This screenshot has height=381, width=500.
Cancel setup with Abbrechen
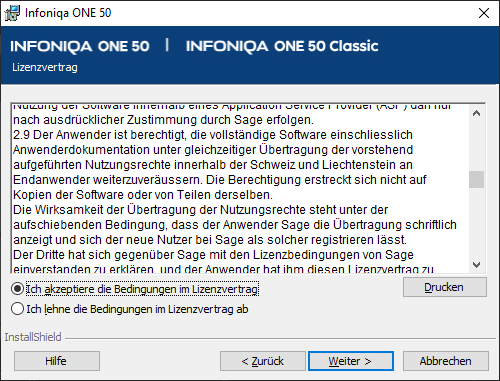pos(446,361)
